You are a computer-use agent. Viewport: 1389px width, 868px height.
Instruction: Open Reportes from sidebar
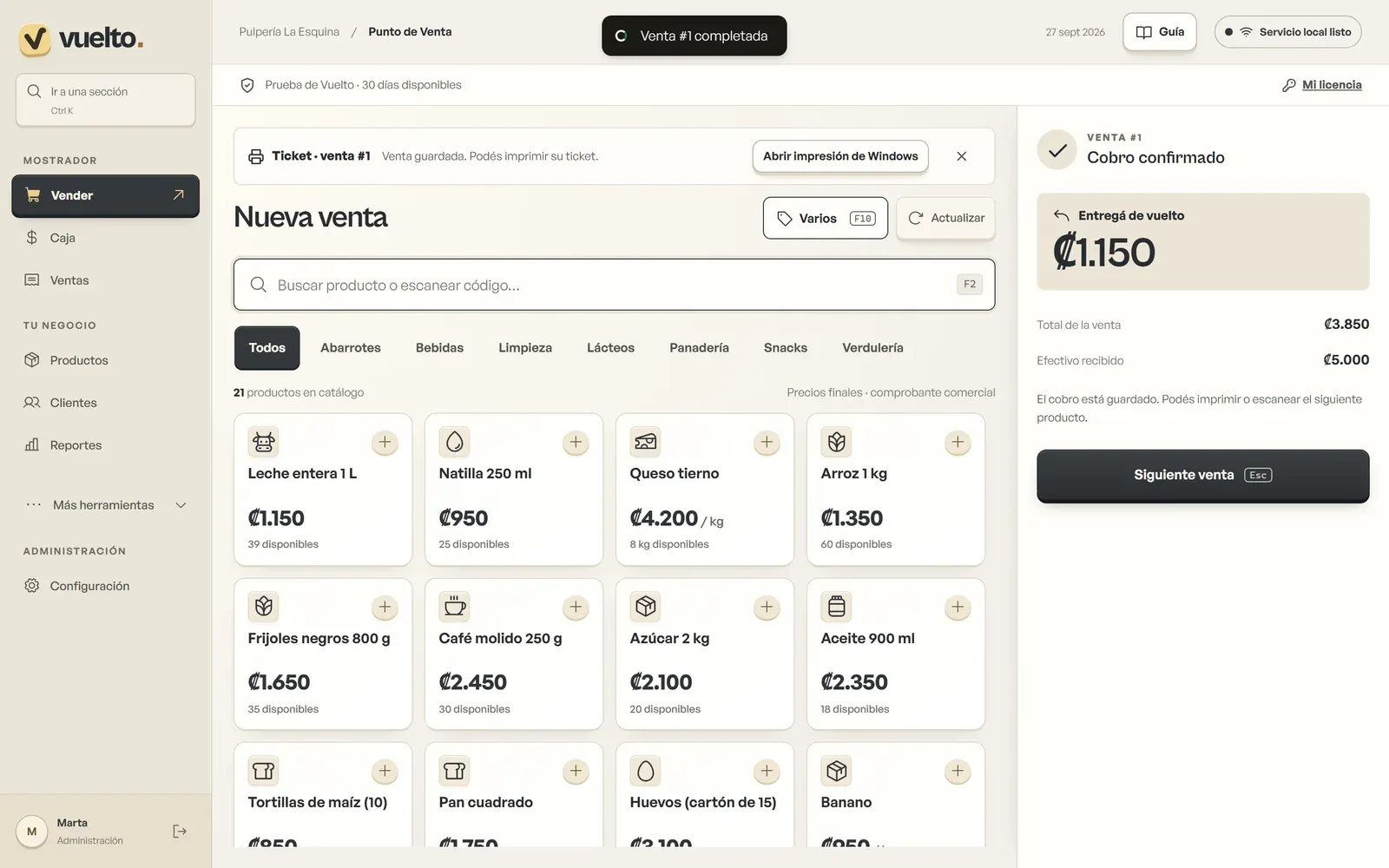point(106,445)
